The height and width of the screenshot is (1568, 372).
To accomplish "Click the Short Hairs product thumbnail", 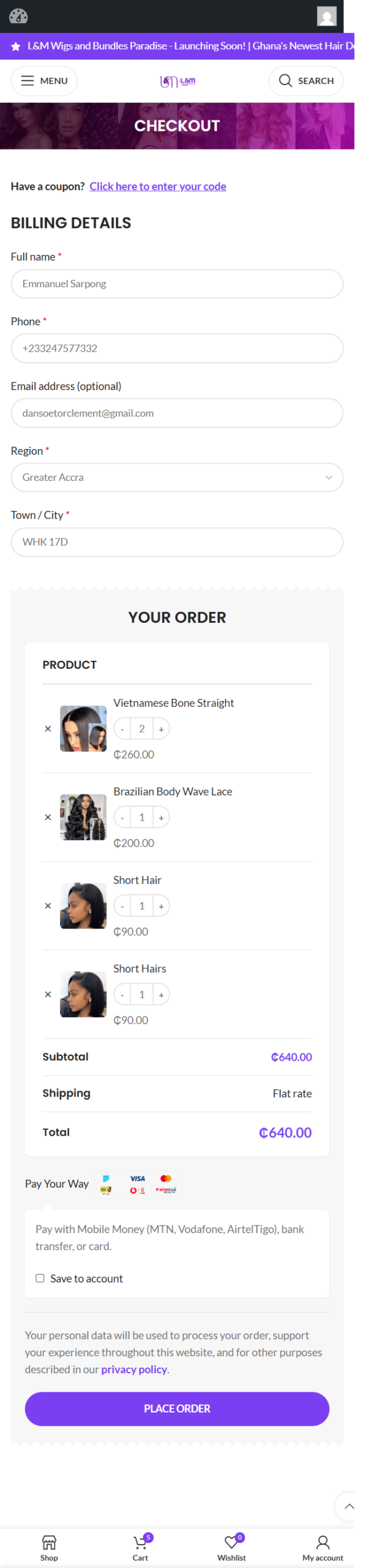I will pyautogui.click(x=83, y=994).
